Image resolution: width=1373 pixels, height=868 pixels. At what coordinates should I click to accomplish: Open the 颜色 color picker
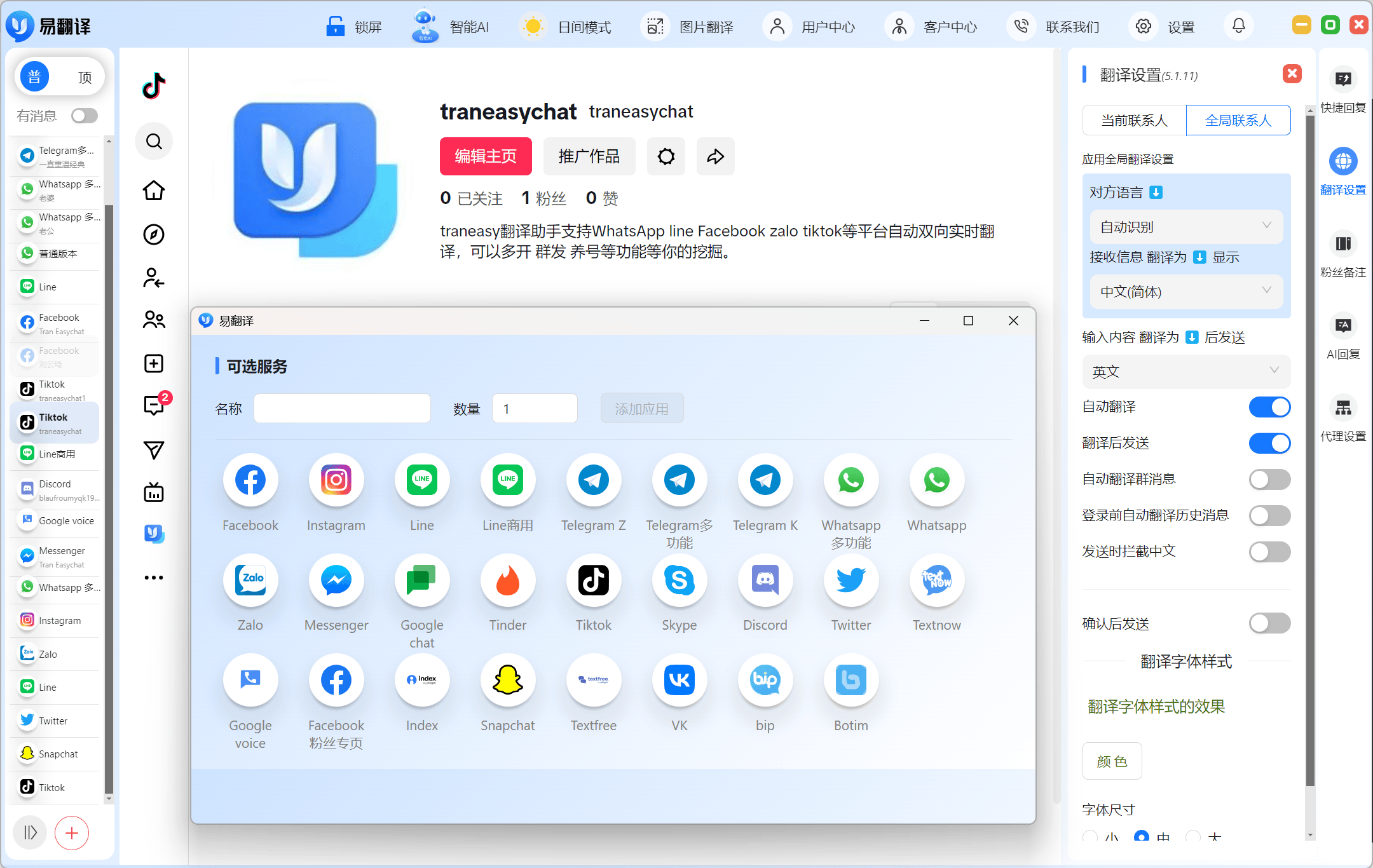(x=1112, y=761)
